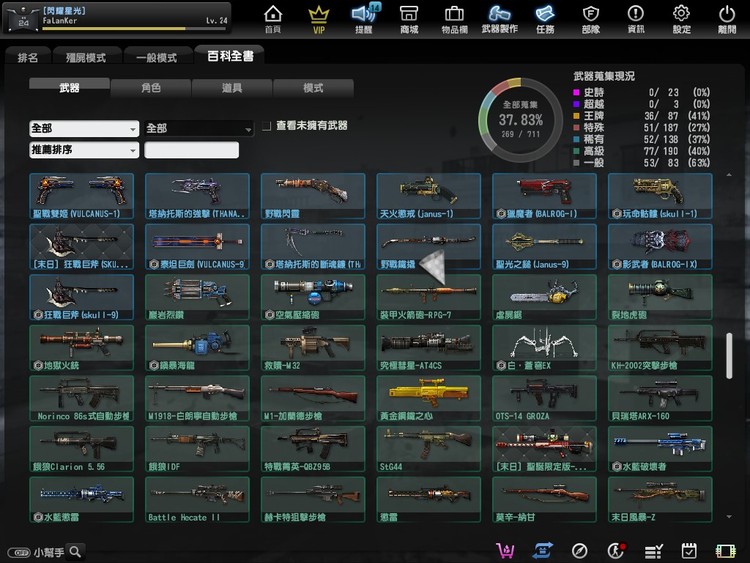Open the 商城 shop icon
The height and width of the screenshot is (563, 750).
(409, 19)
